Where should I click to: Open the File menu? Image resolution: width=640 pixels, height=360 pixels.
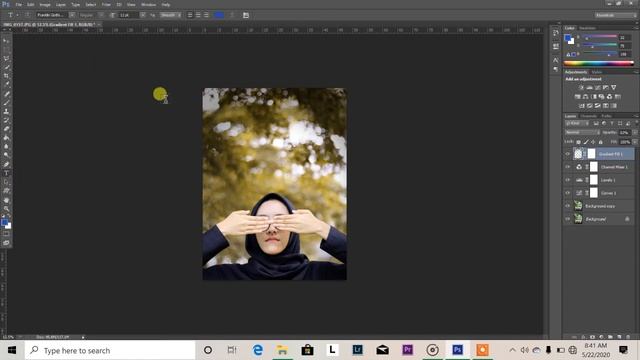19,4
